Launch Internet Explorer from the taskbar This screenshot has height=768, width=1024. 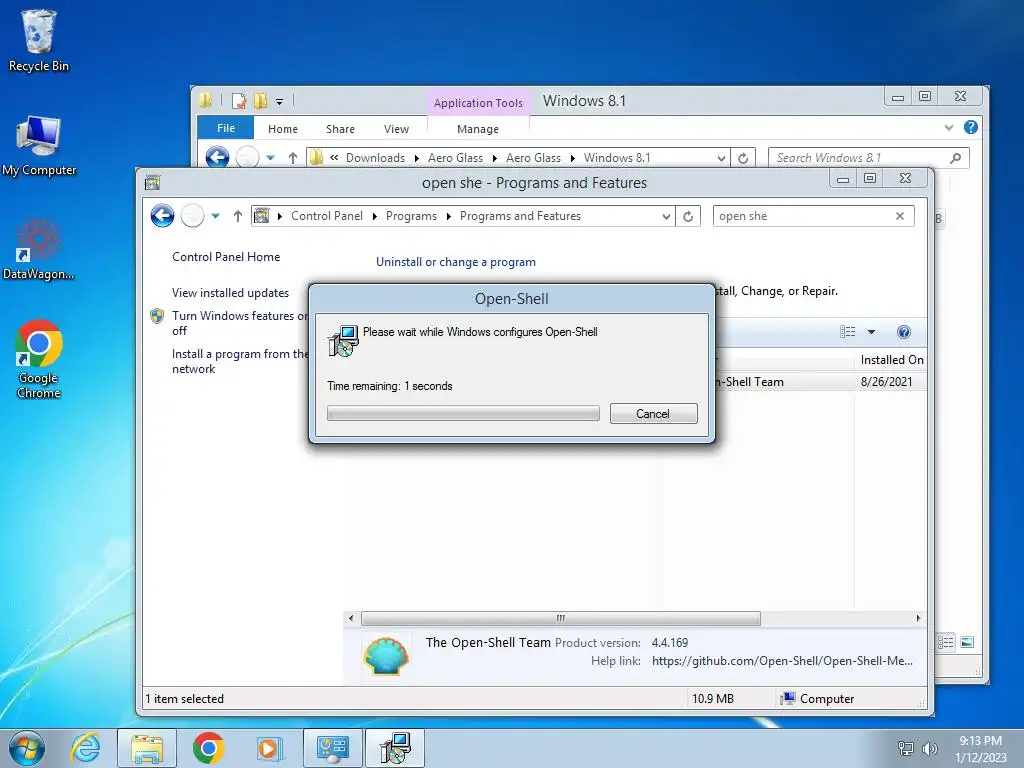pos(86,748)
